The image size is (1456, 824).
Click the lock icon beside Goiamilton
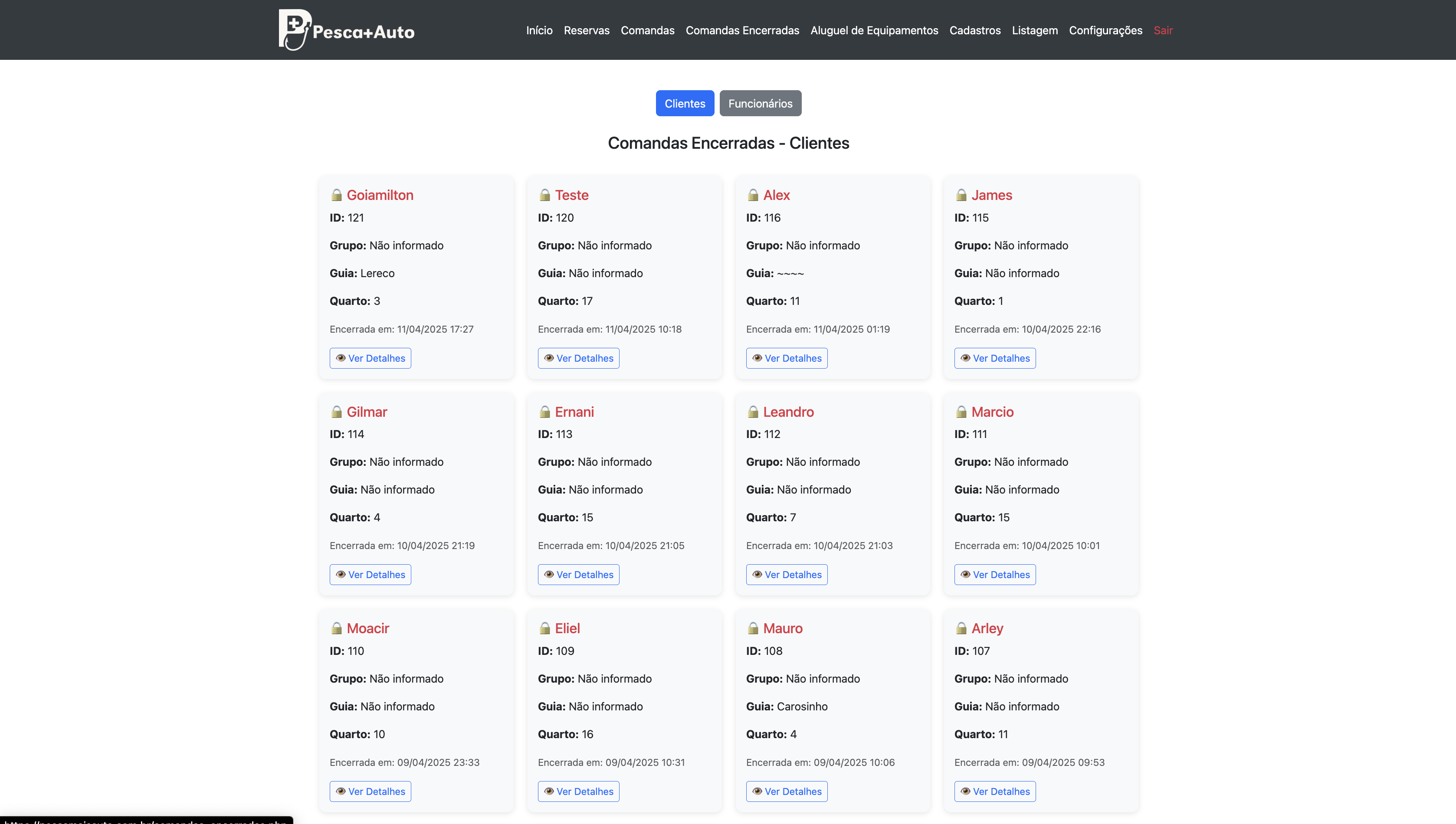pyautogui.click(x=337, y=195)
